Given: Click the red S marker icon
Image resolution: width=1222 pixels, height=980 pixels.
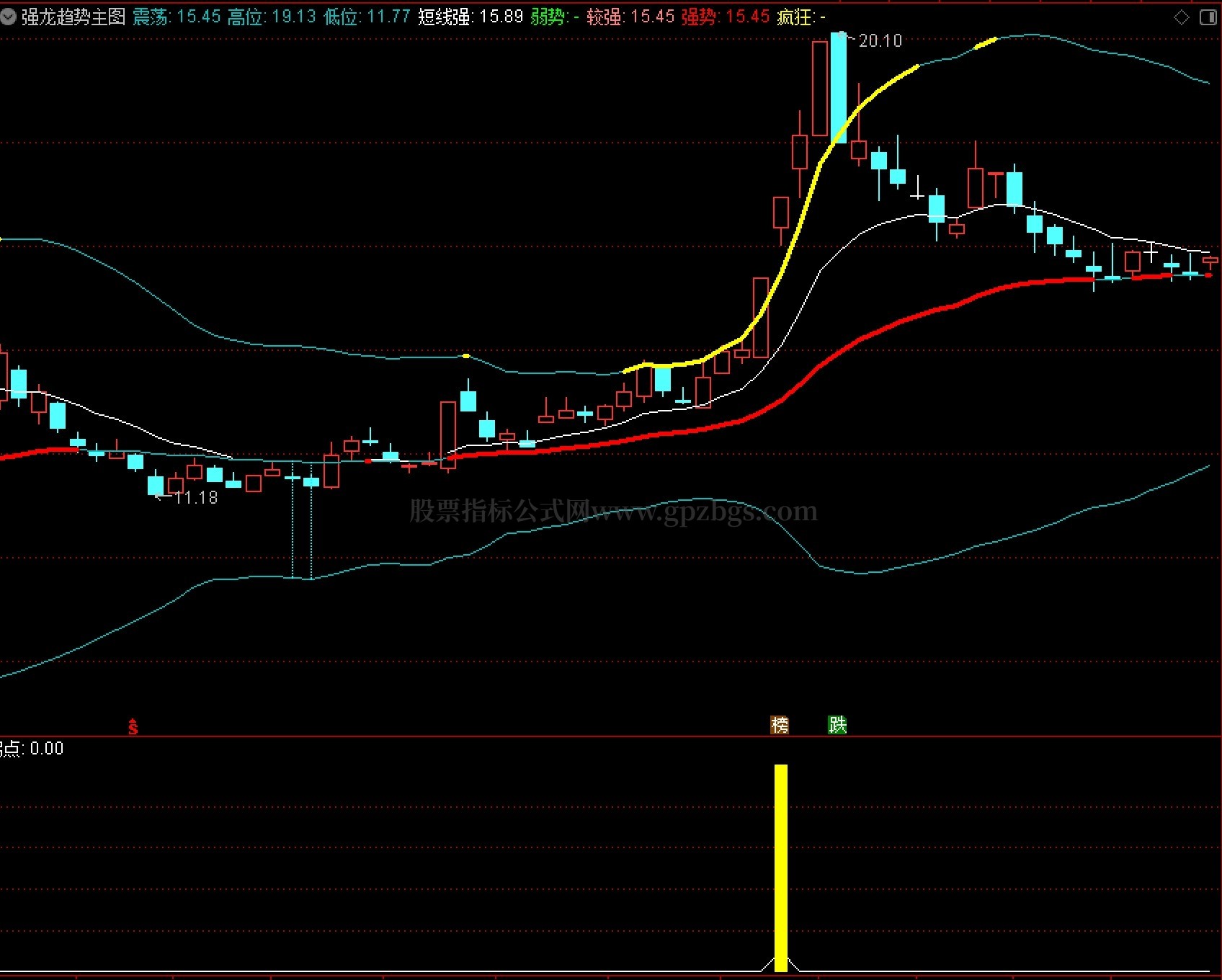Looking at the screenshot, I should click(x=133, y=727).
